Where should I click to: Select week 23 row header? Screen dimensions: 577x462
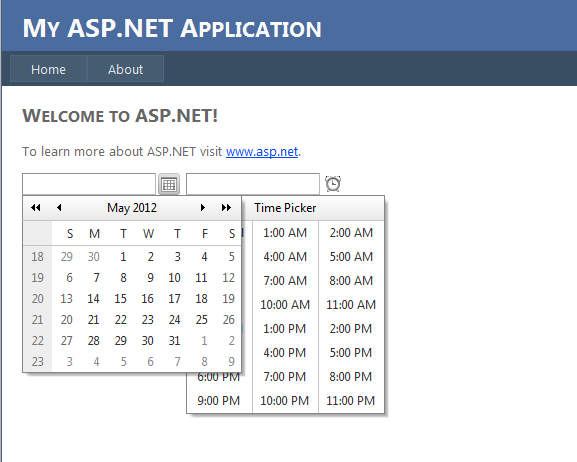coord(38,362)
